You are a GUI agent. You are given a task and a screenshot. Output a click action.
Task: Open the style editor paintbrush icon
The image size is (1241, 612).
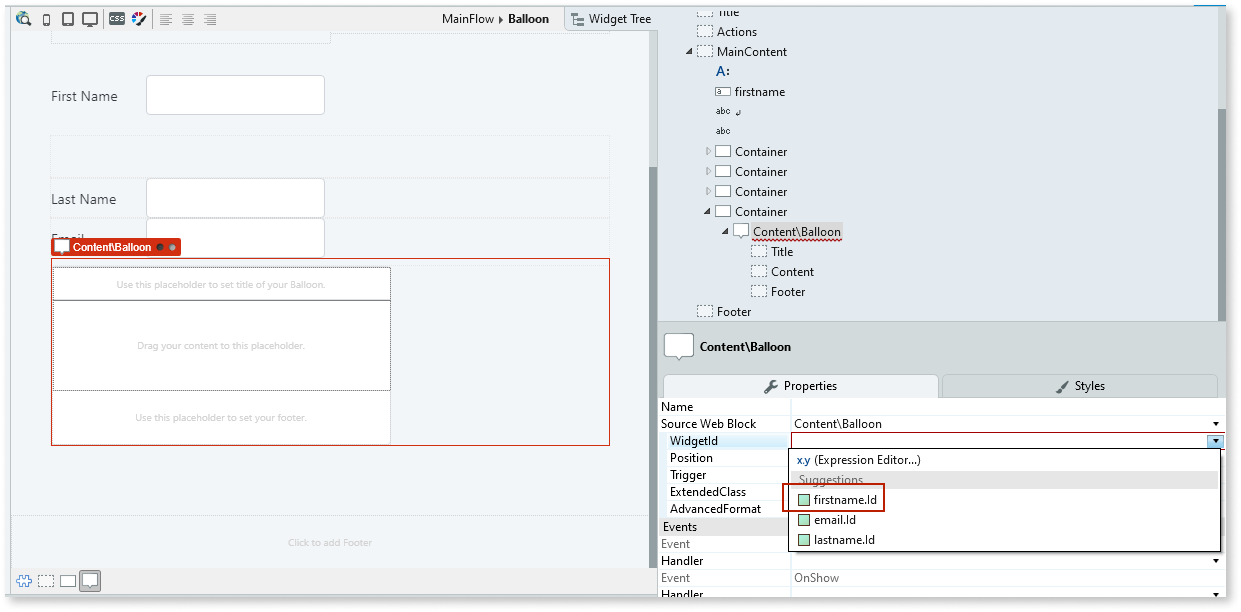[x=140, y=18]
